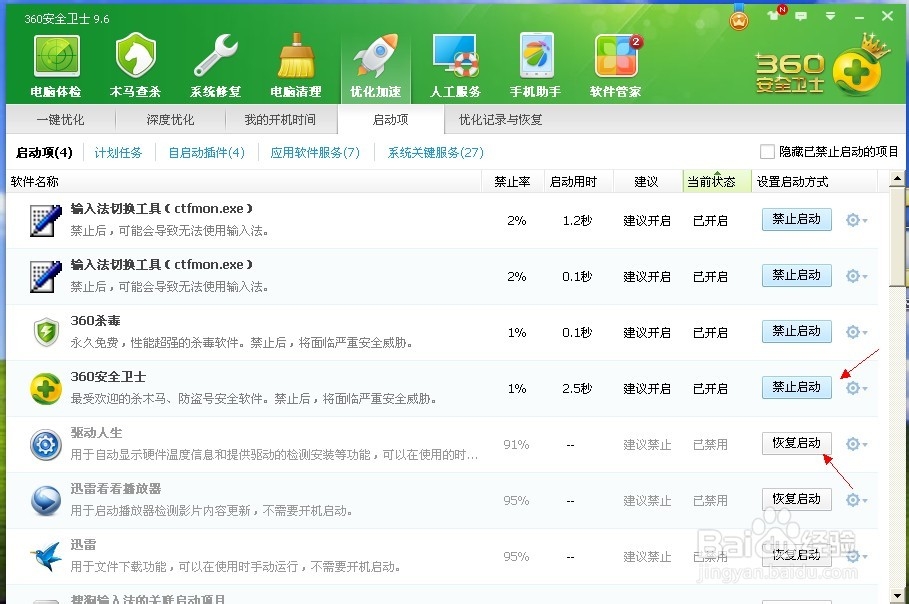Click 禁止启动 for first ctfmon.exe
909x604 pixels.
click(x=797, y=219)
